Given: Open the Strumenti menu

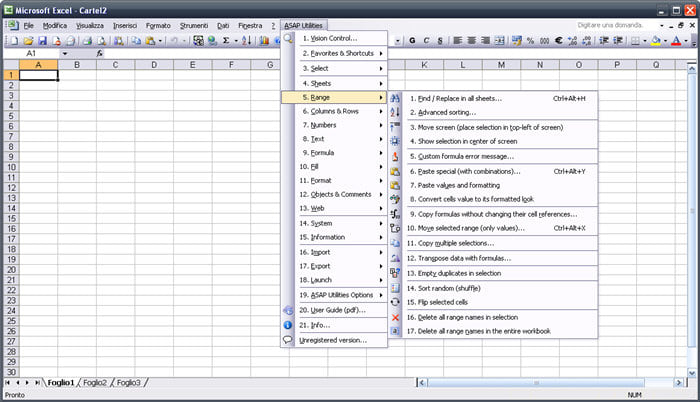Looking at the screenshot, I should (x=194, y=26).
